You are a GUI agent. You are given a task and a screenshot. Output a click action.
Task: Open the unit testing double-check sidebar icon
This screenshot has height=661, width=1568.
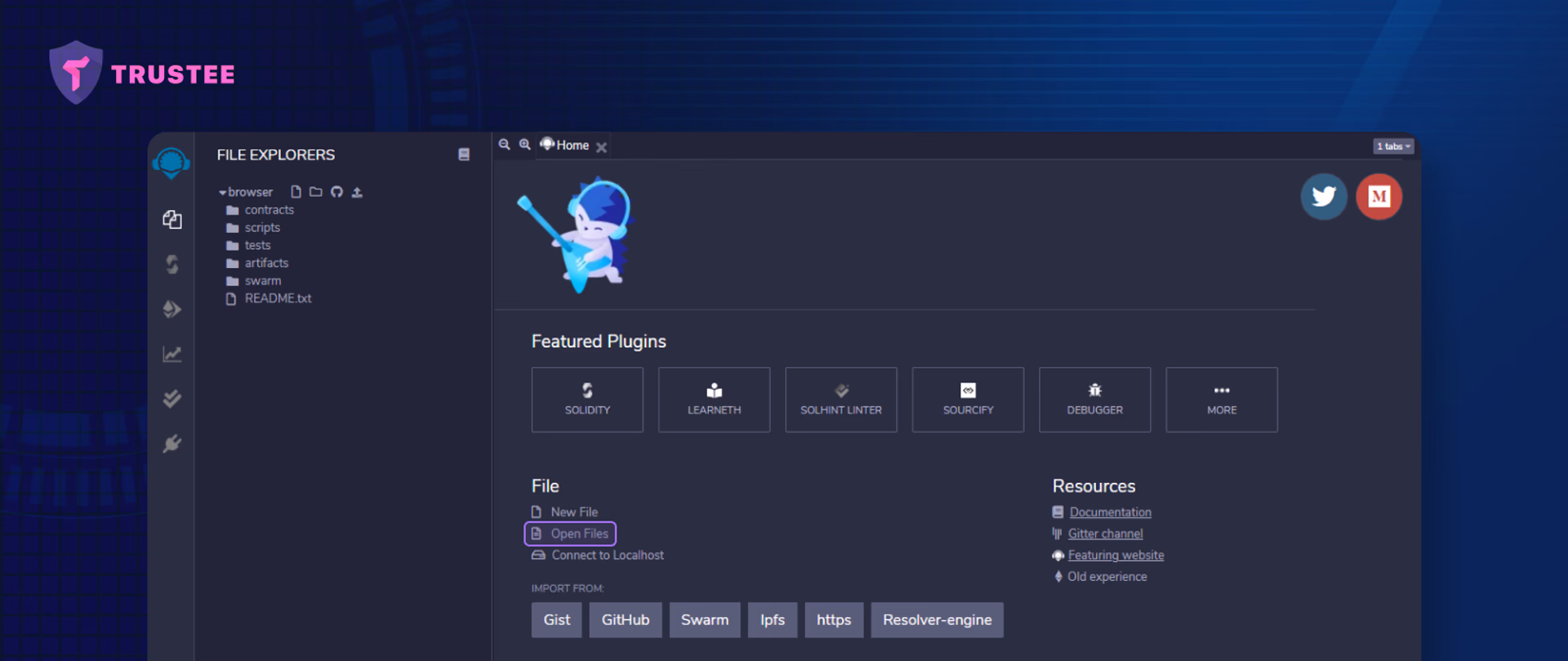(171, 399)
